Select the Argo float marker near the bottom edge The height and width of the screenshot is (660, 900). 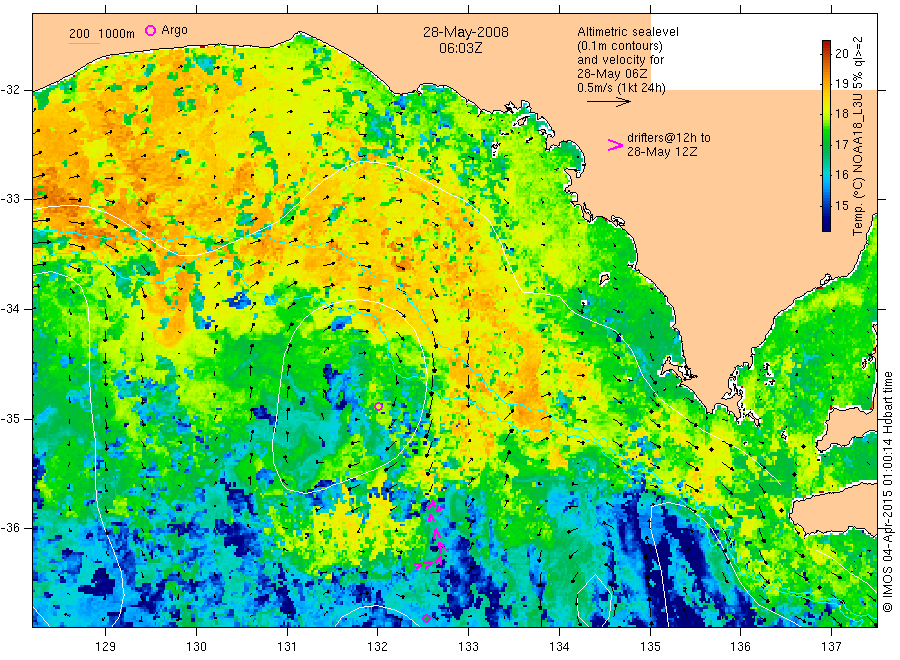tap(426, 618)
